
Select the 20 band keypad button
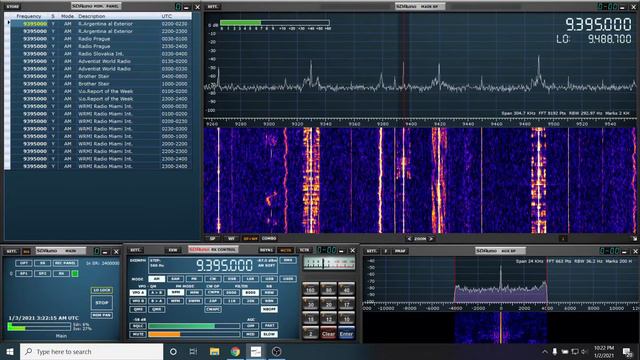pos(329,304)
